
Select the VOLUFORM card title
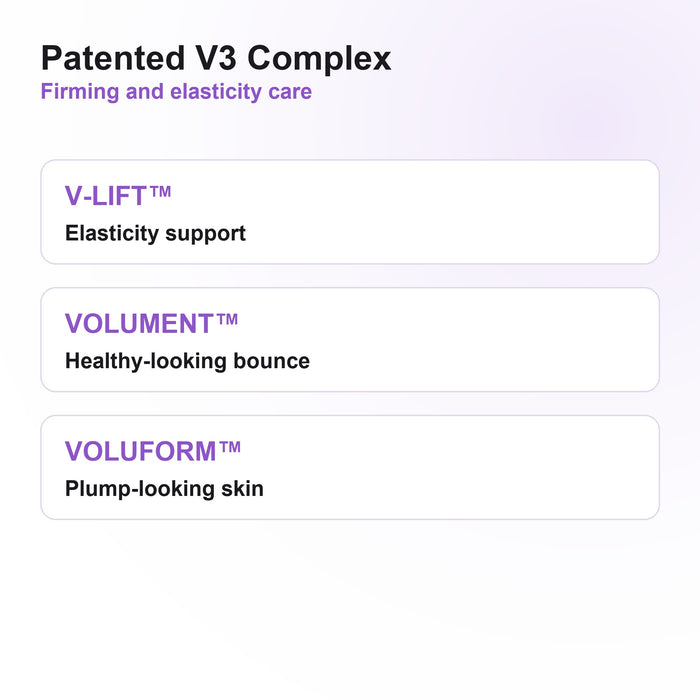tap(153, 450)
